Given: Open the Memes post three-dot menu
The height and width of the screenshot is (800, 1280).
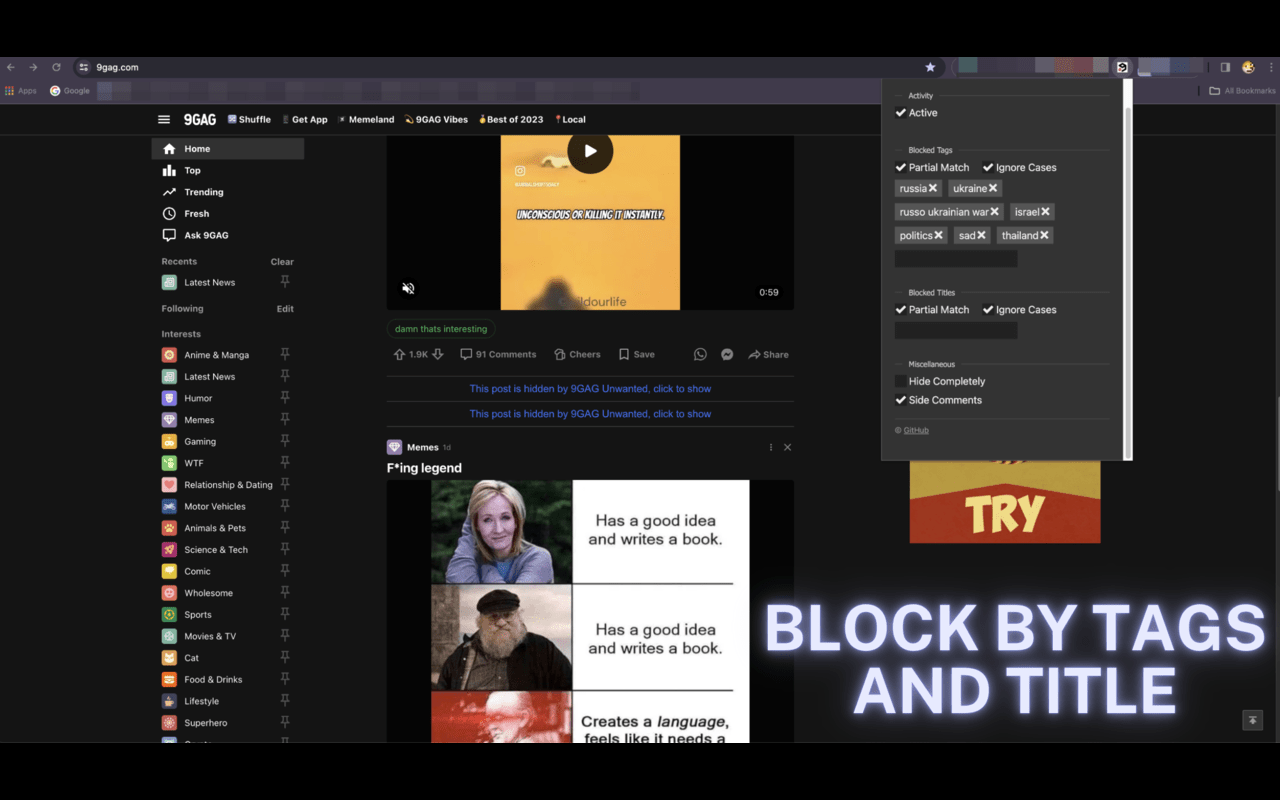Looking at the screenshot, I should (770, 447).
